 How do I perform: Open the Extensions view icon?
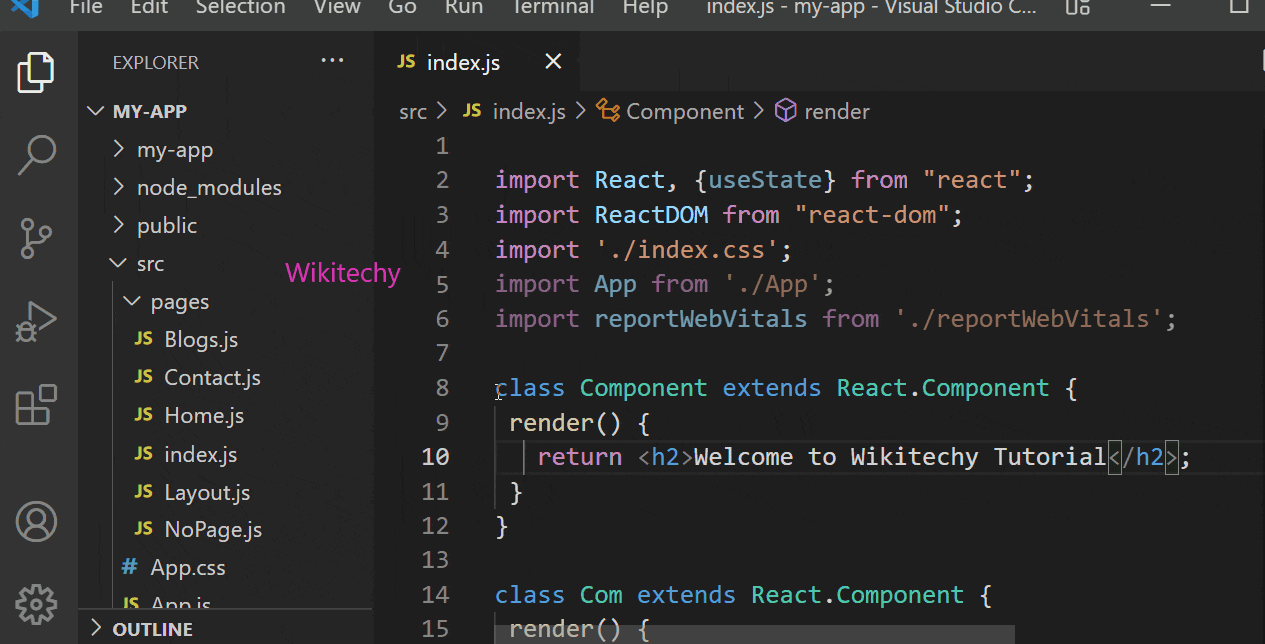coord(36,406)
